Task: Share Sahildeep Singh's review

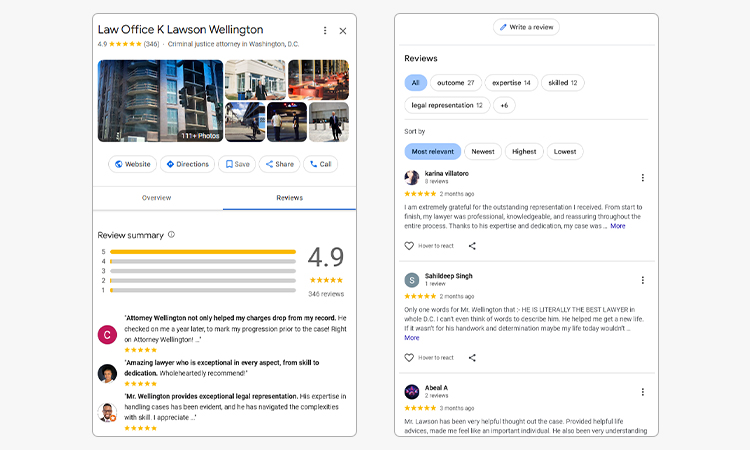Action: [x=472, y=358]
